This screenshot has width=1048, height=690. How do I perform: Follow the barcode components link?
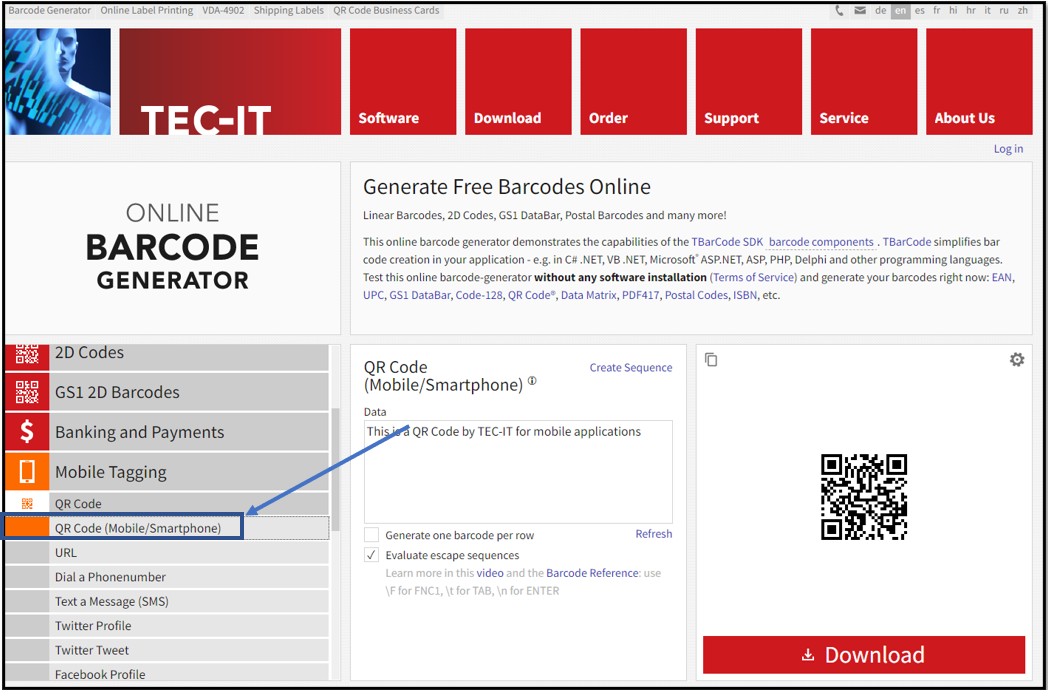click(x=821, y=242)
